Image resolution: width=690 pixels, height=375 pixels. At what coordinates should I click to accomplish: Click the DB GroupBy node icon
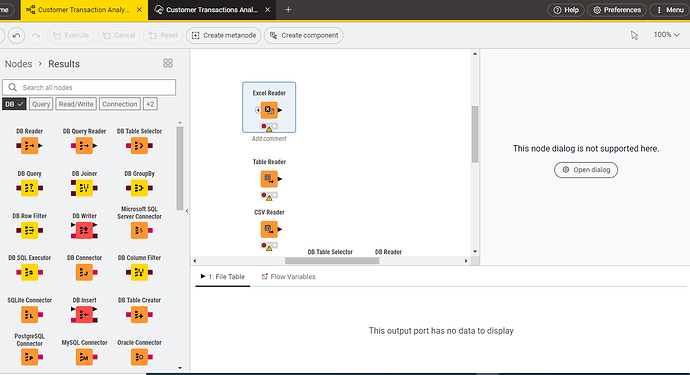[139, 188]
